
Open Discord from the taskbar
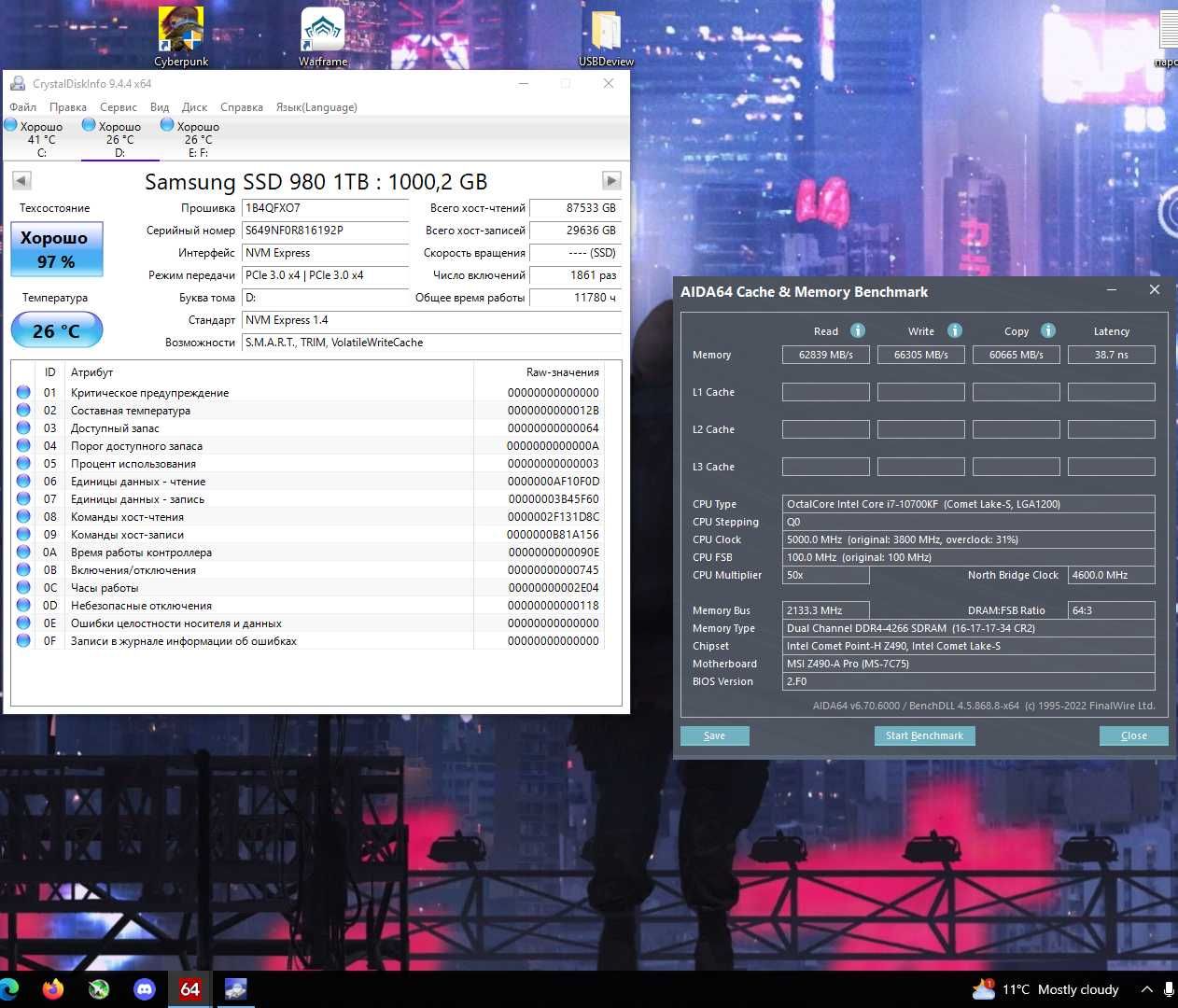(x=145, y=988)
